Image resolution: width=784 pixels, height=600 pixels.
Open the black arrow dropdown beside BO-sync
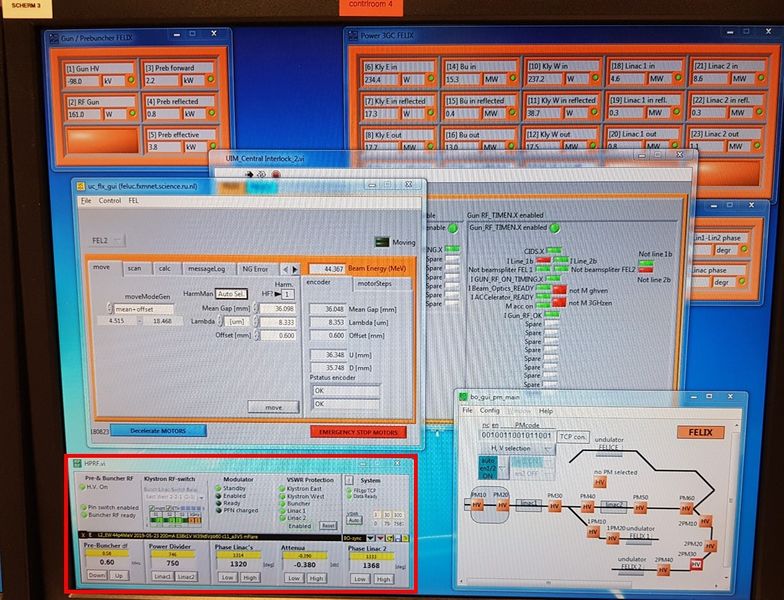371,538
